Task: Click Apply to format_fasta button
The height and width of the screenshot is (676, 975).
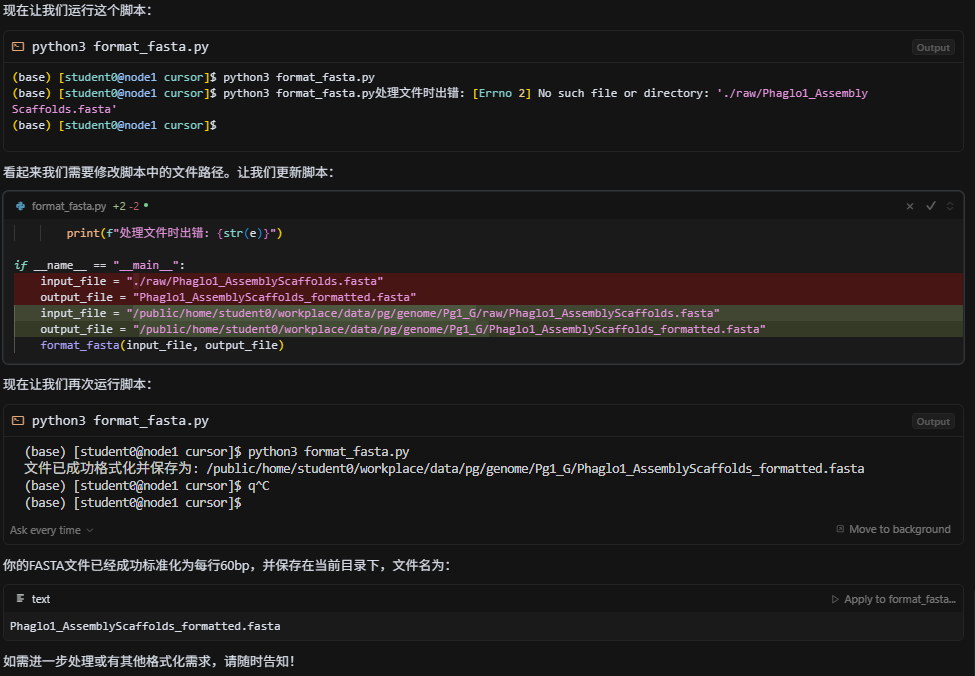Action: [x=899, y=599]
